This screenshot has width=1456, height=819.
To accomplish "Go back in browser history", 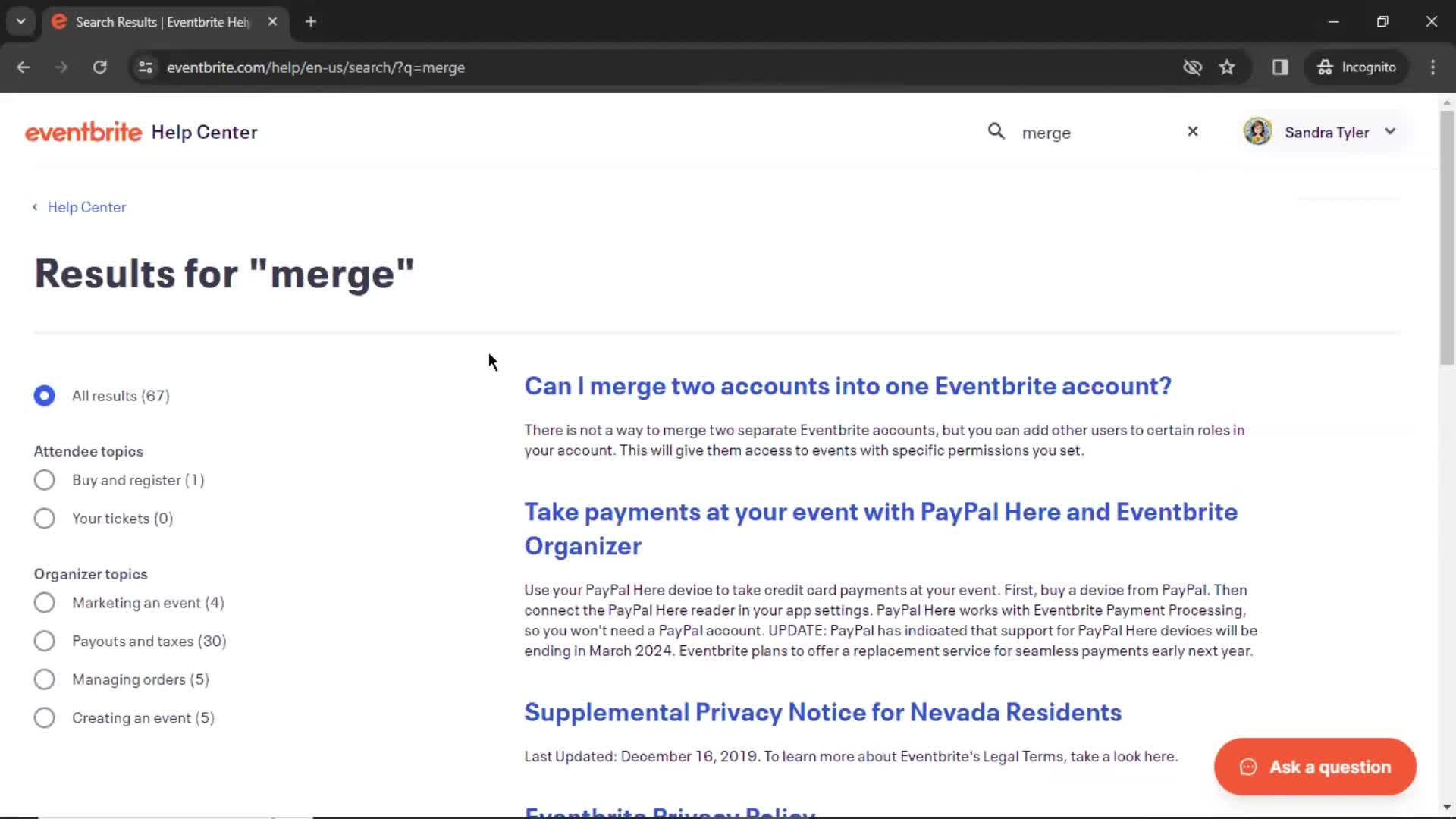I will coord(24,67).
